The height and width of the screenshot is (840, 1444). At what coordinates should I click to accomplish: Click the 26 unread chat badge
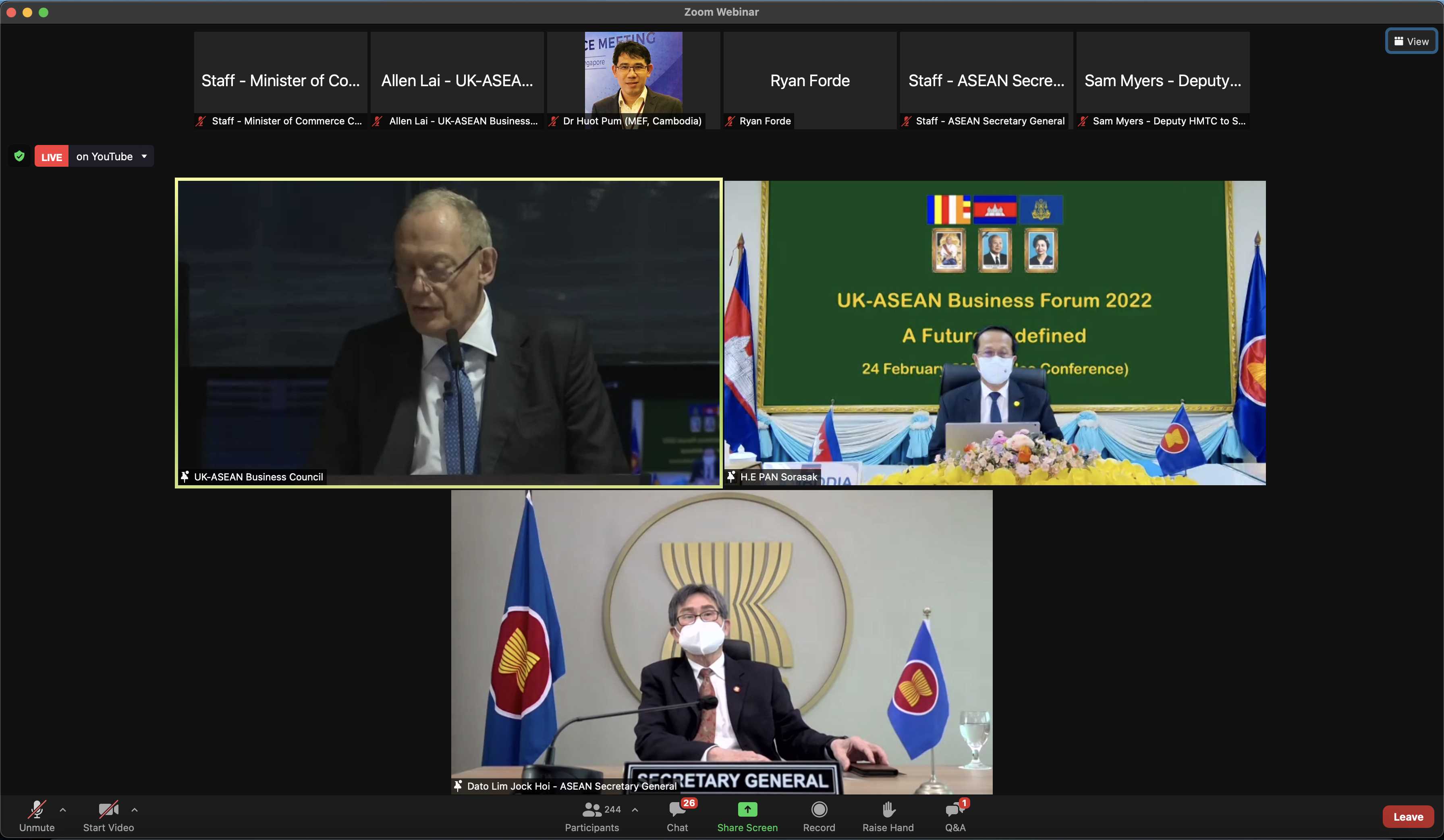click(x=689, y=803)
